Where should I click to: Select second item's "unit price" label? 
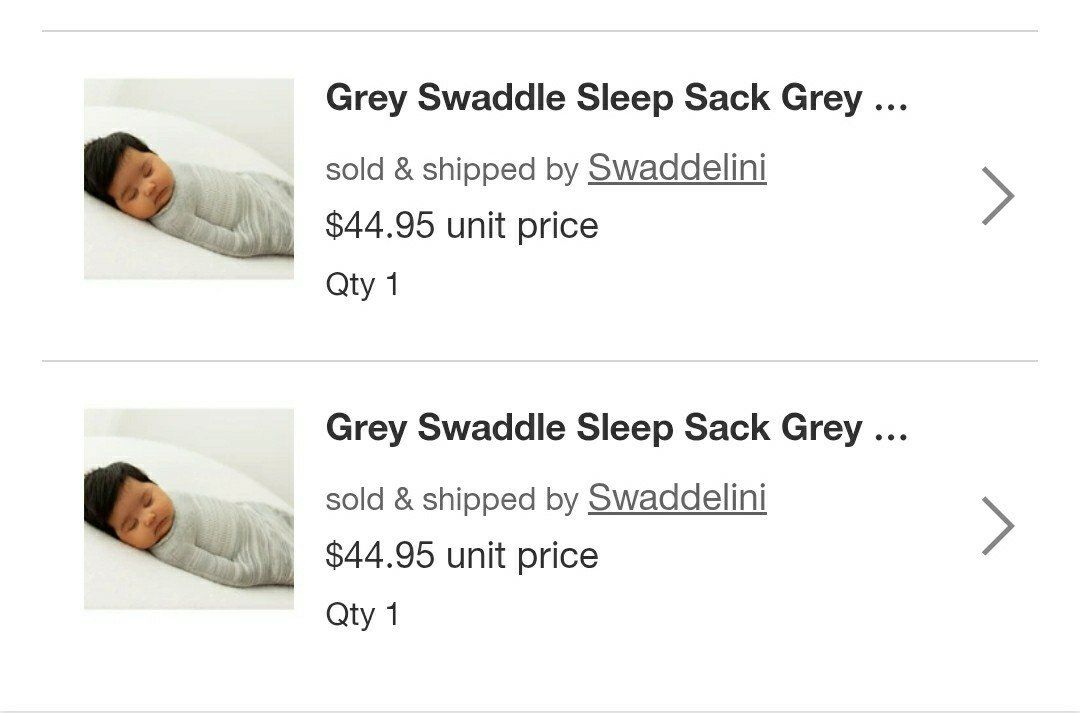[522, 556]
